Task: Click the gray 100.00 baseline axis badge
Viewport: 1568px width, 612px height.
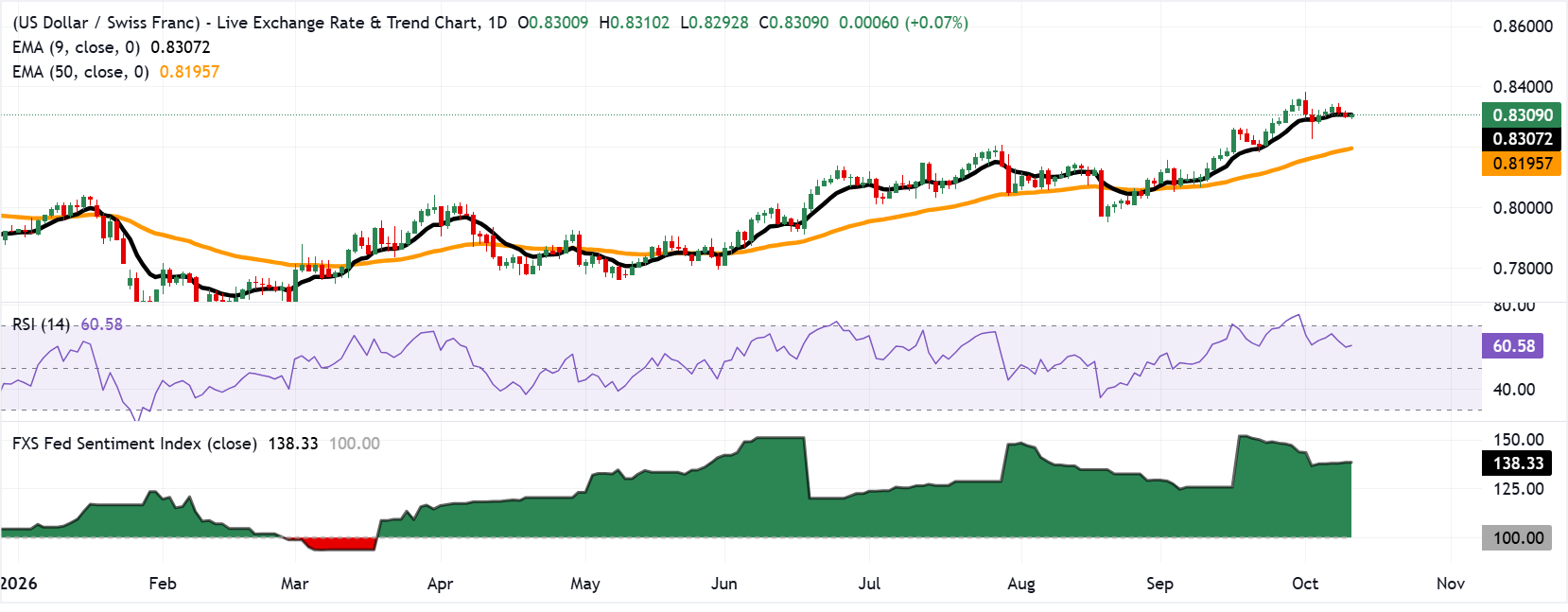Action: [1517, 538]
